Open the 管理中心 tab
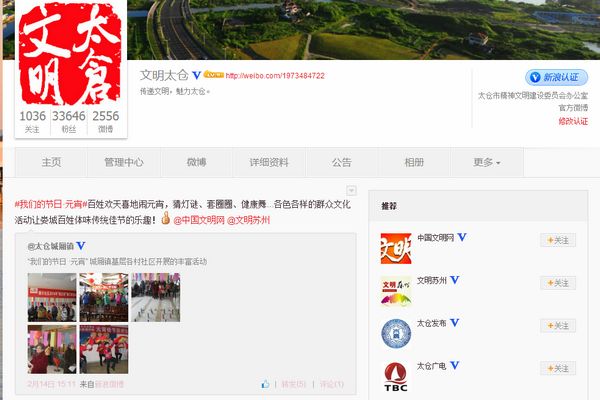 124,162
